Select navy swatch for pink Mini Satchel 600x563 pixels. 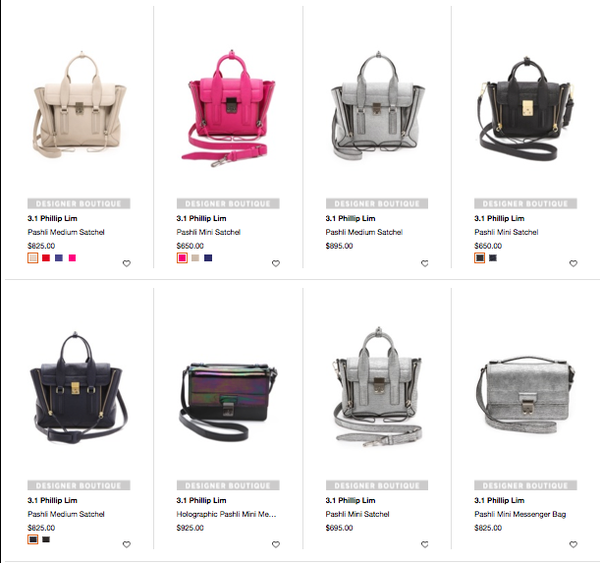pos(208,258)
